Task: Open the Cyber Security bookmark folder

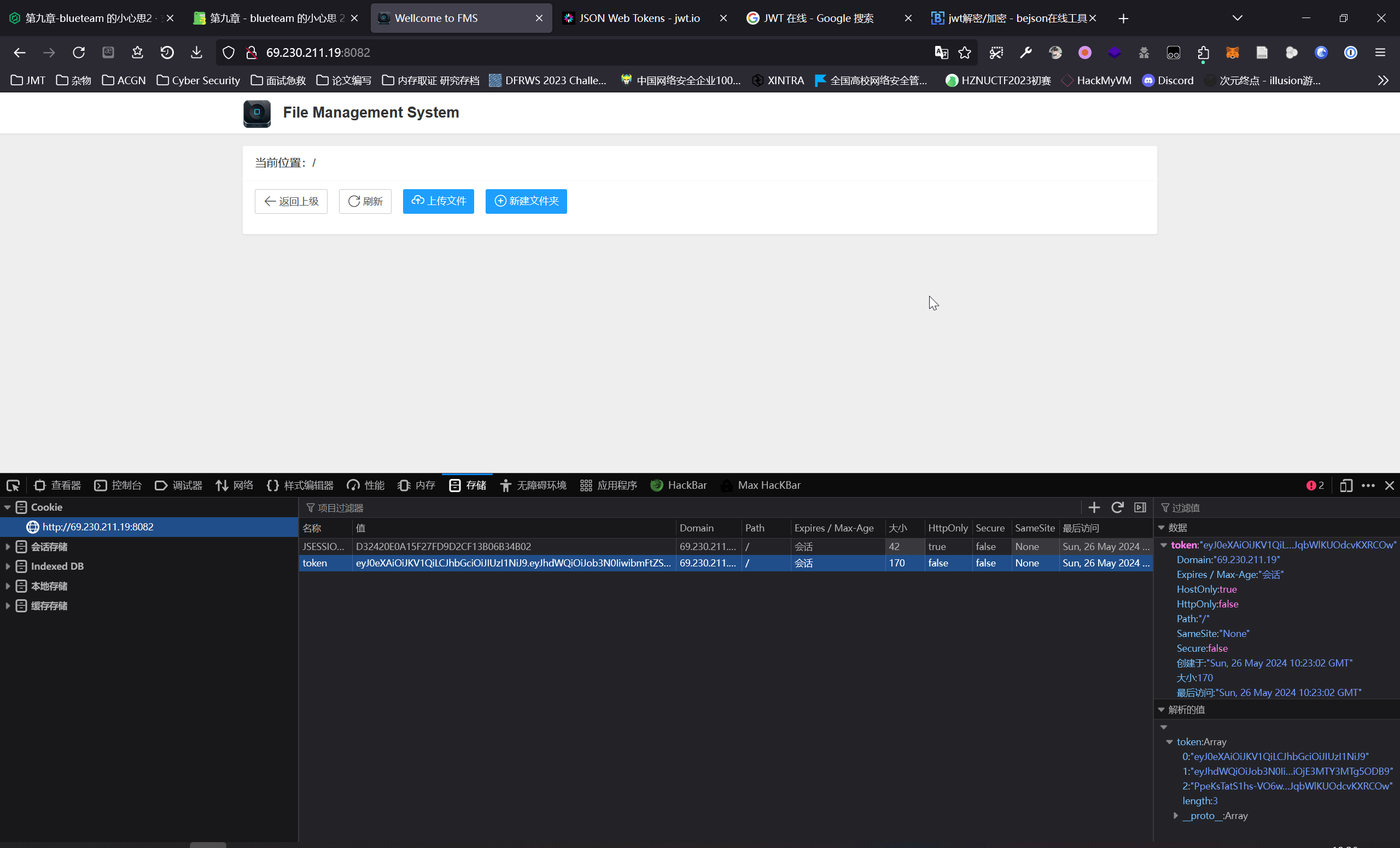Action: tap(198, 81)
